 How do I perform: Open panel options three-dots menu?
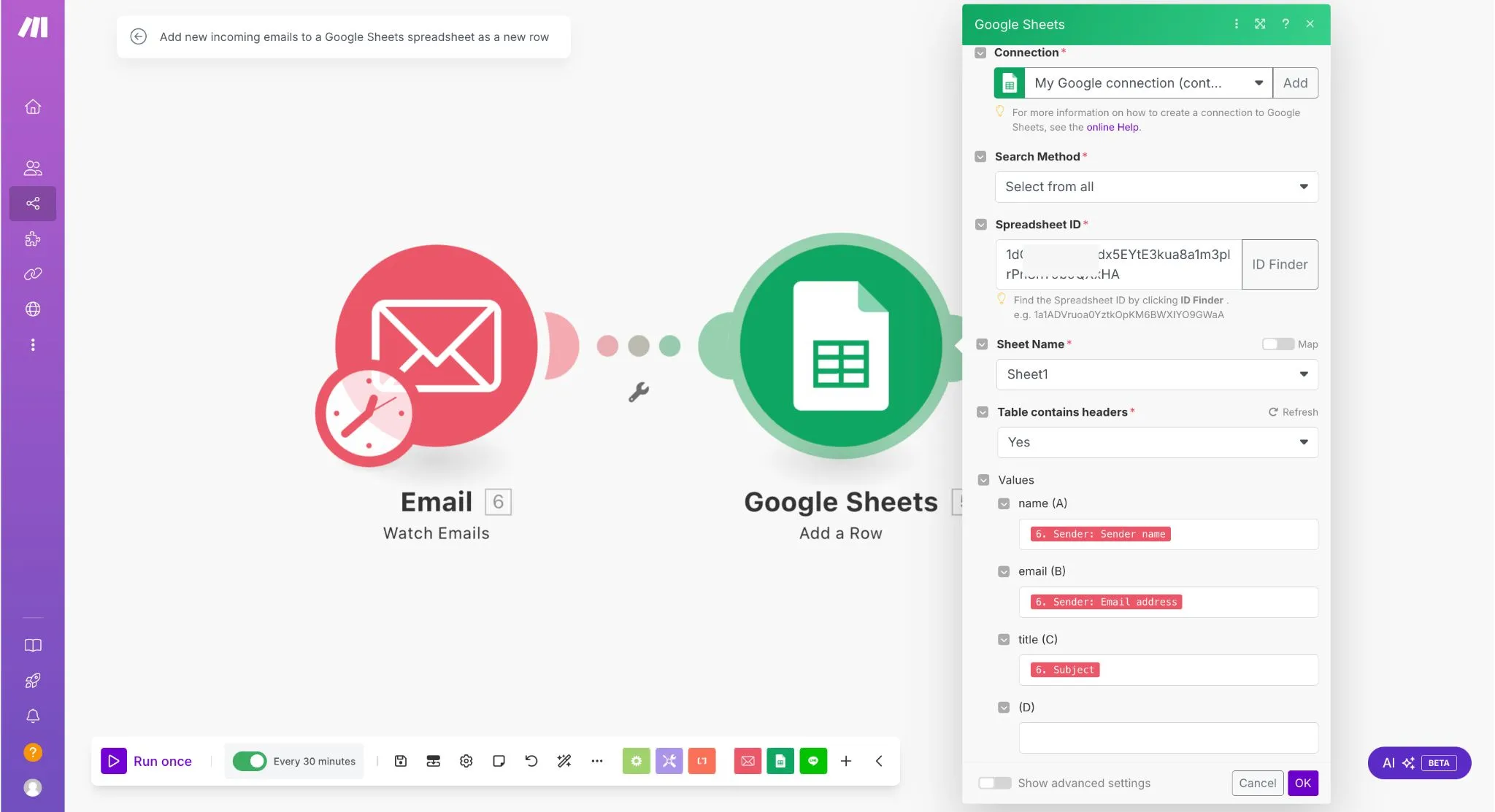[1237, 24]
